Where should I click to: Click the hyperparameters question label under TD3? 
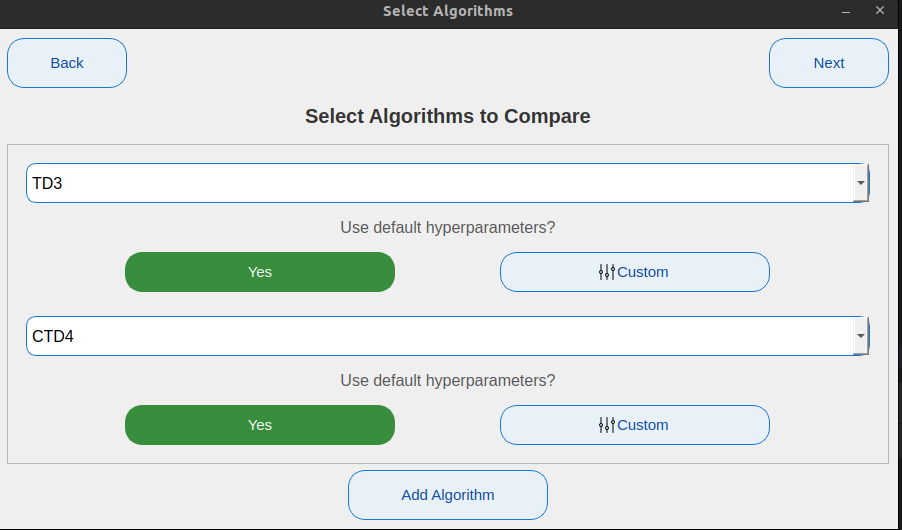tap(448, 227)
